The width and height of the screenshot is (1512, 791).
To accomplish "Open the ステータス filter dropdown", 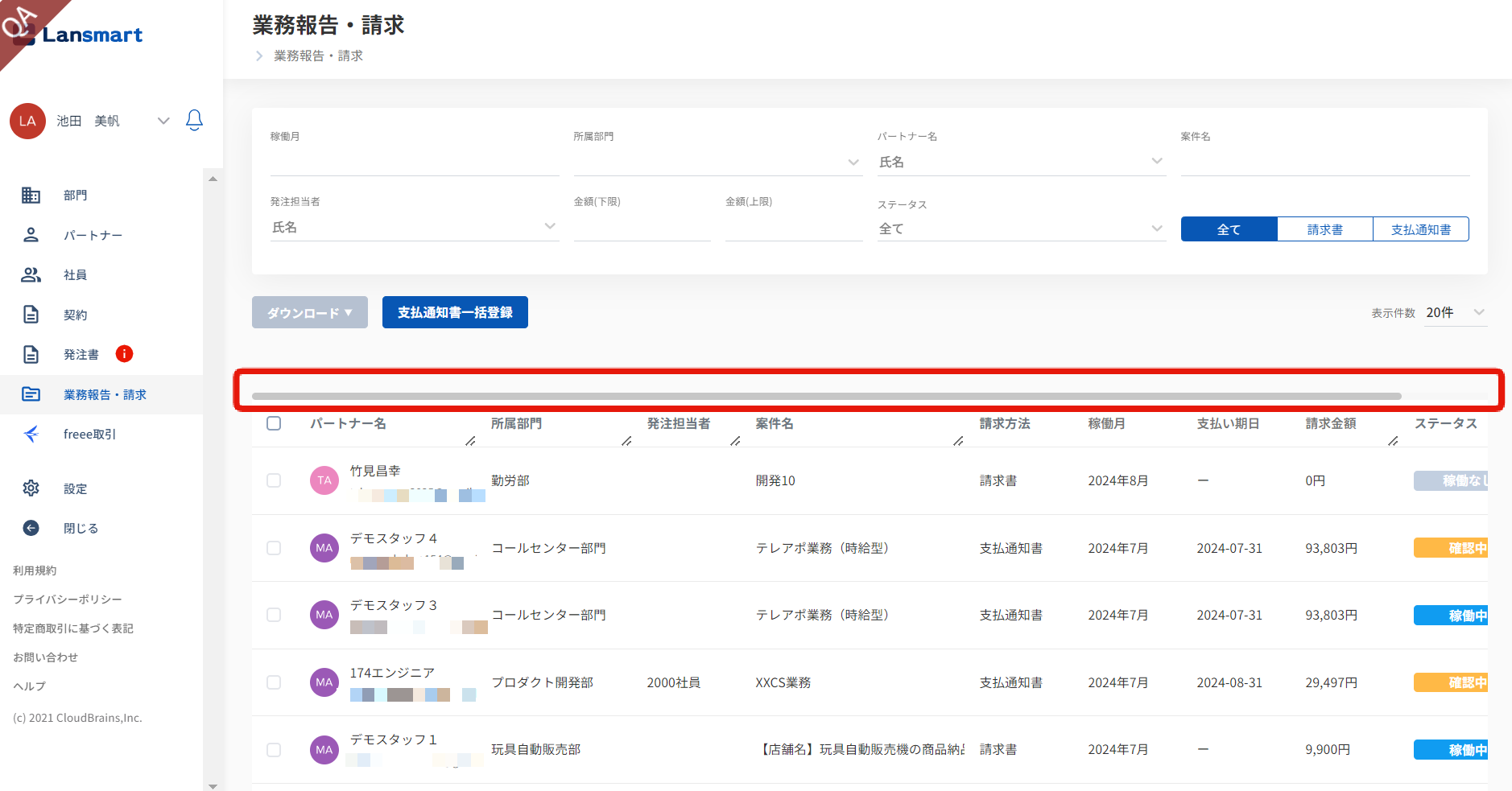I will pos(1021,229).
